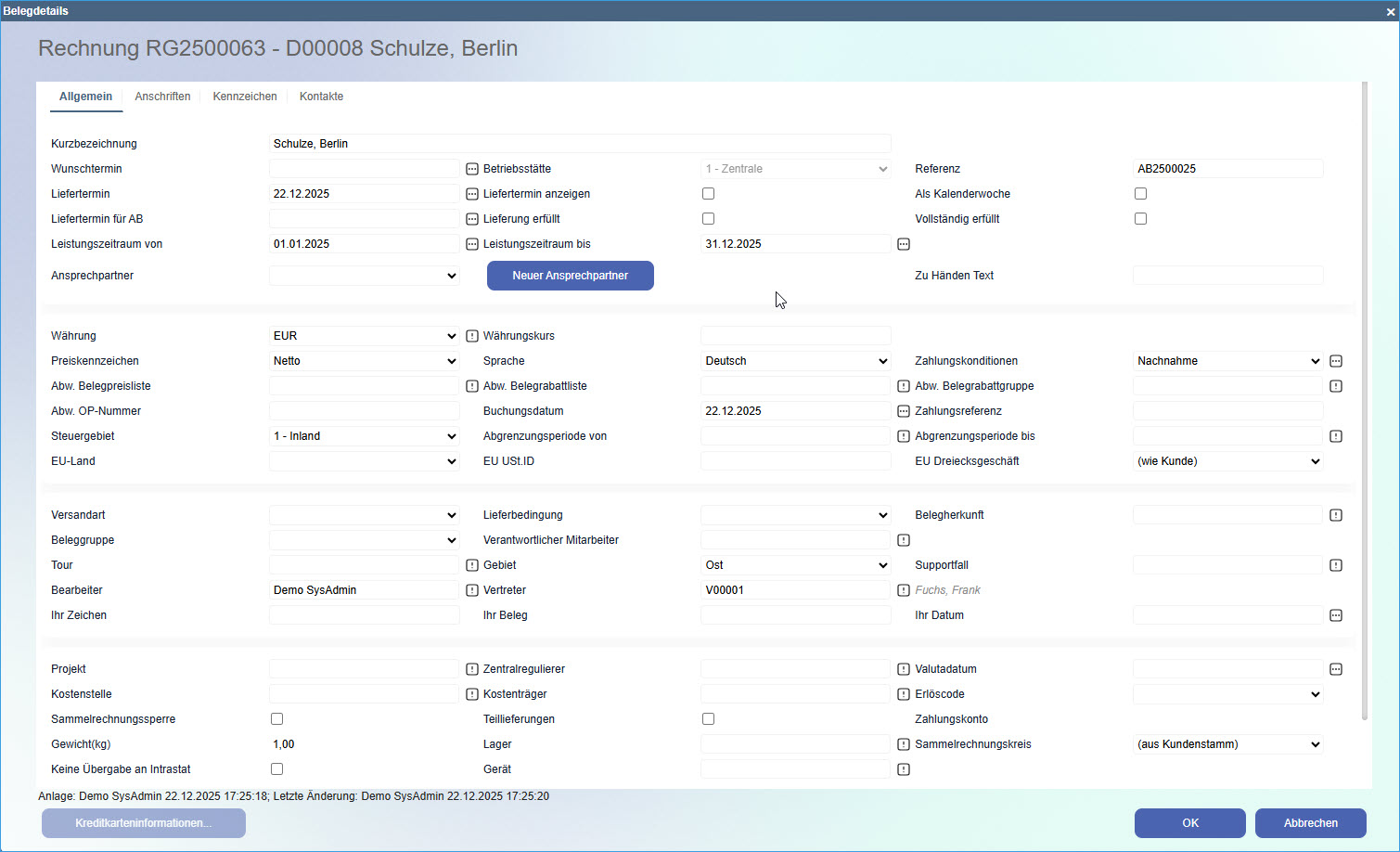Click lookup icon beside Vertreter V00001
This screenshot has width=1400, height=852.
tap(904, 590)
